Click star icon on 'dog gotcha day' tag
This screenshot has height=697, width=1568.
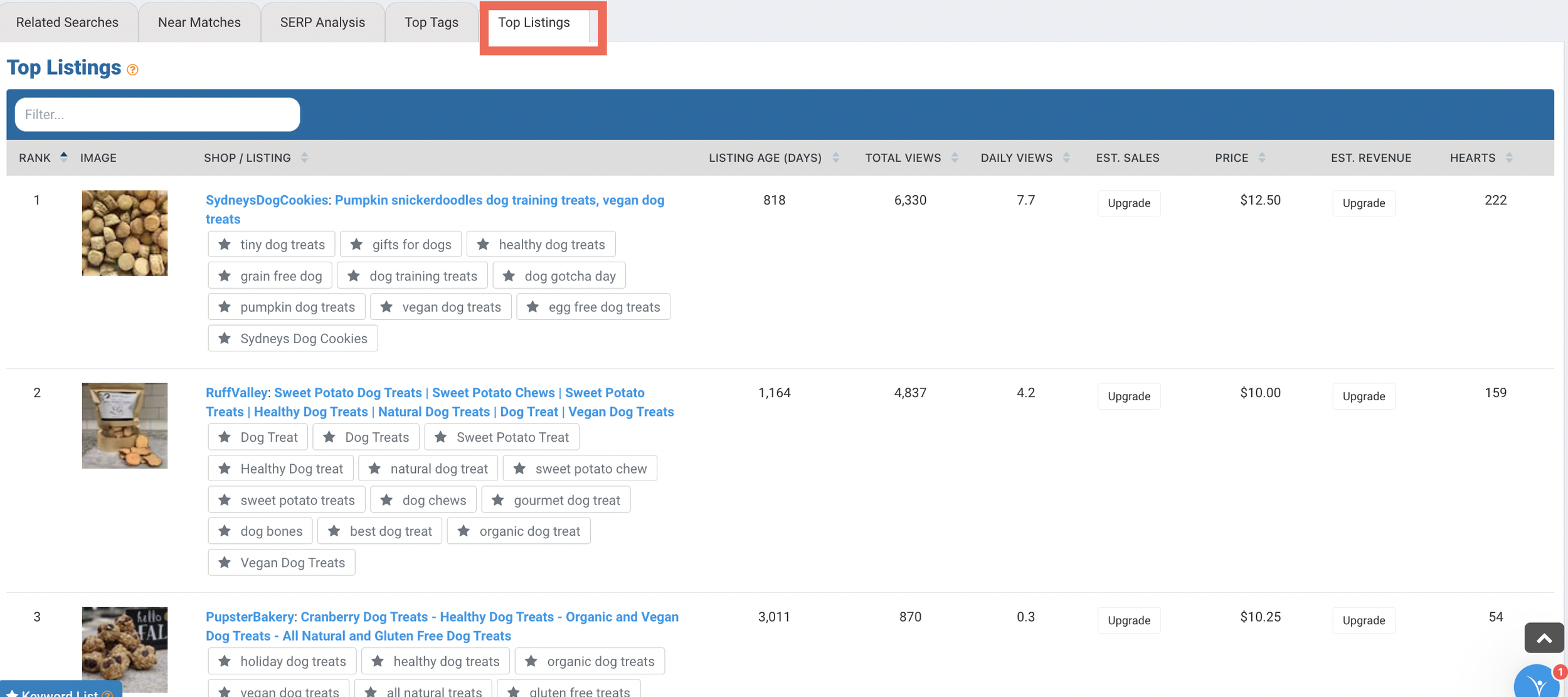tap(509, 276)
